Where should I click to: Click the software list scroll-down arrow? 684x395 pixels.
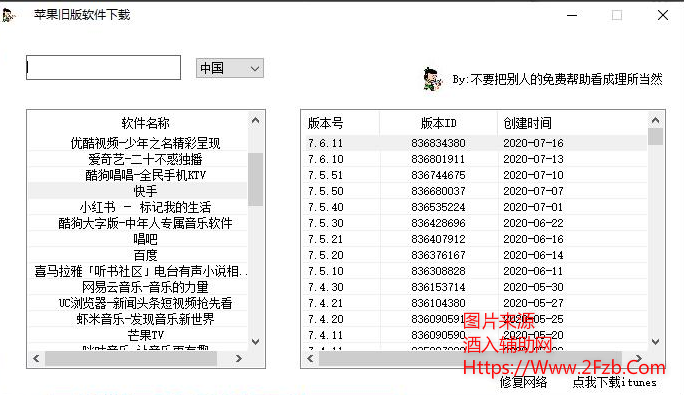(256, 341)
